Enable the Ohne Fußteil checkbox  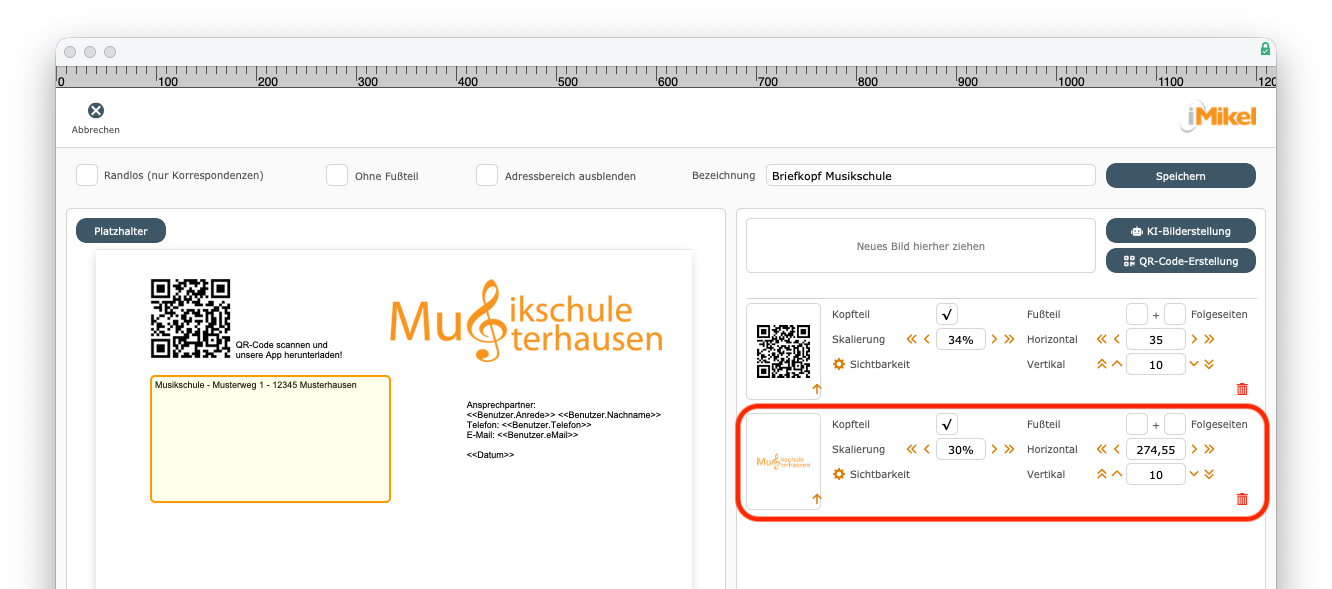point(337,175)
